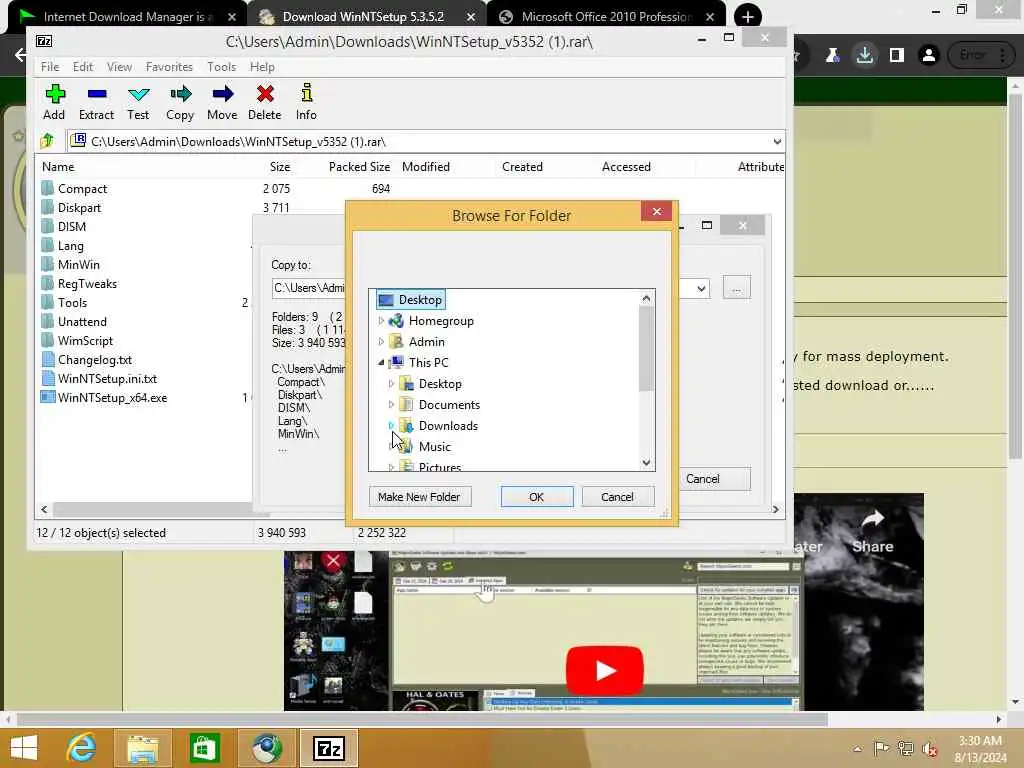Select the MinWin folder entry

coord(78,264)
